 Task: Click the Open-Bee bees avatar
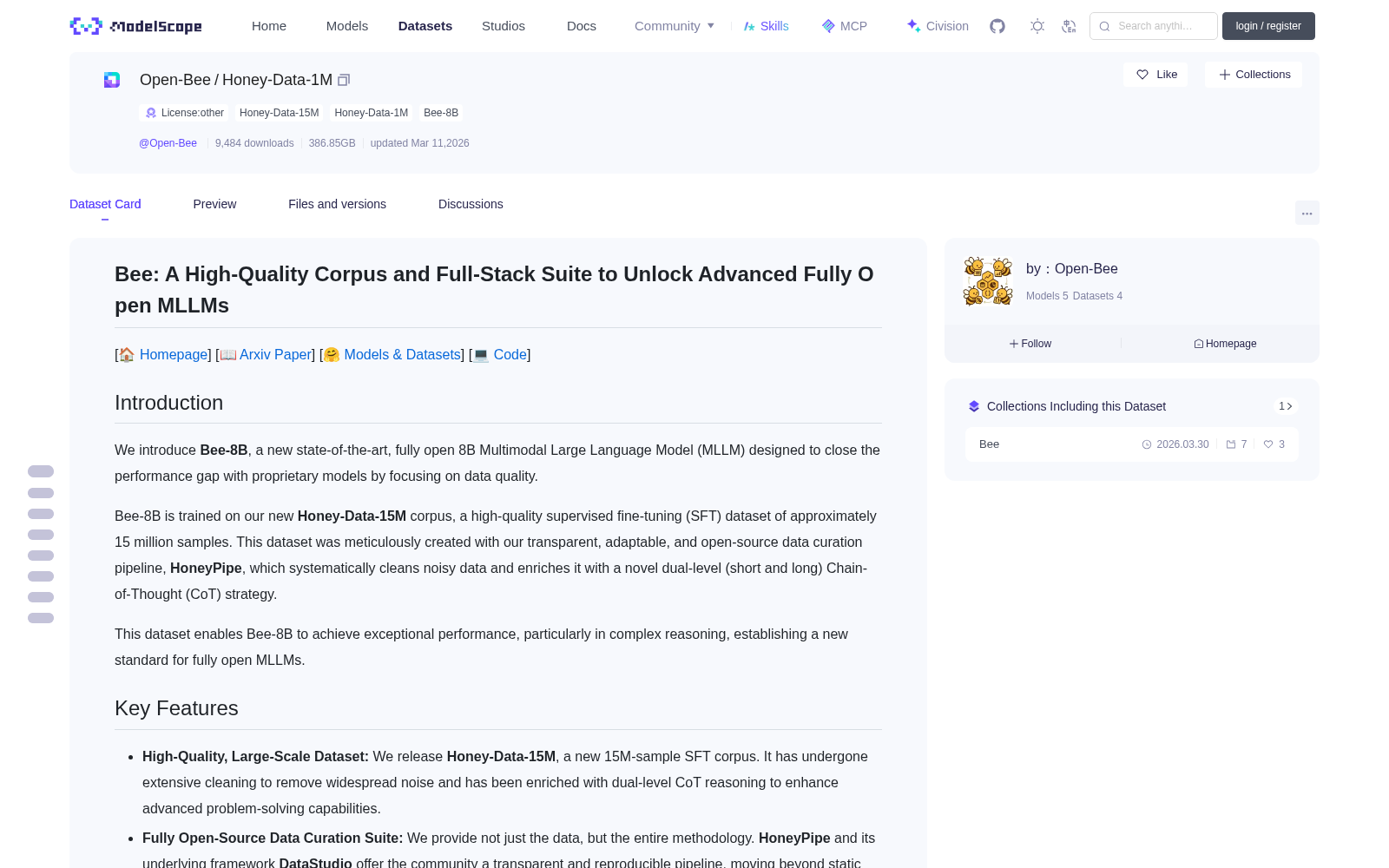(988, 281)
